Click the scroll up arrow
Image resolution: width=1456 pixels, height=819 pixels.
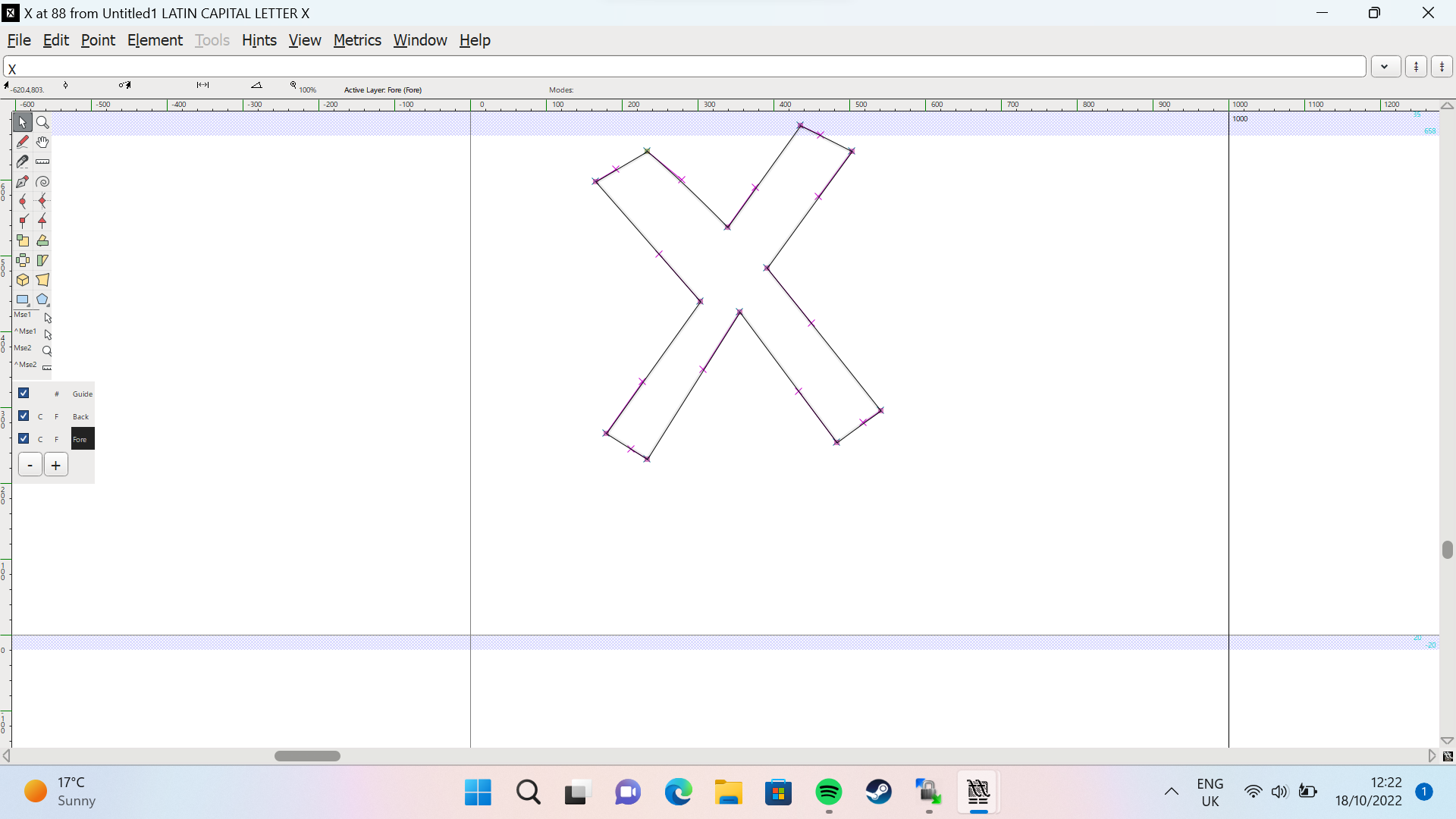click(x=1448, y=106)
